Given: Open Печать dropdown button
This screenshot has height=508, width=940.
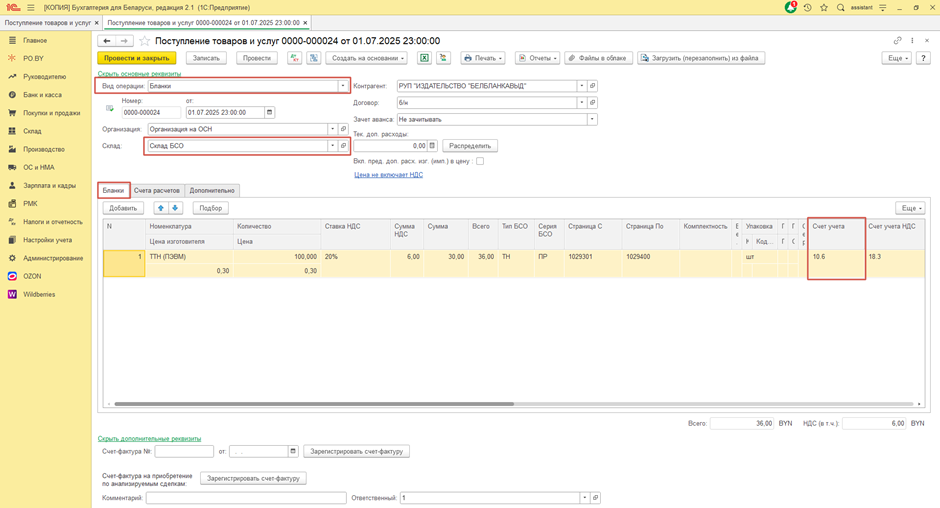Looking at the screenshot, I should pos(483,58).
